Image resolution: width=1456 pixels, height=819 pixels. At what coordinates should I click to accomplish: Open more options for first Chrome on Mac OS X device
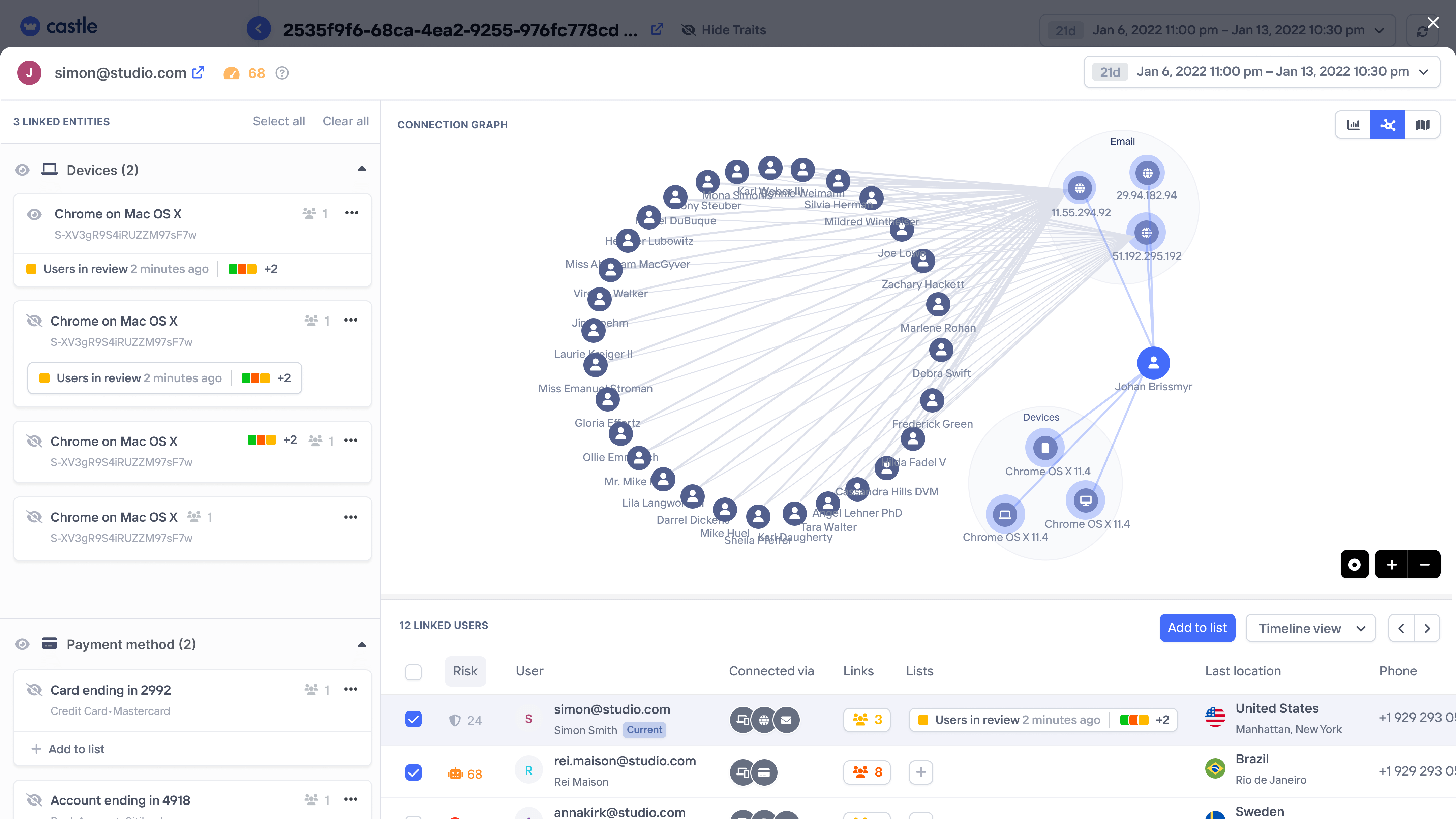[352, 213]
